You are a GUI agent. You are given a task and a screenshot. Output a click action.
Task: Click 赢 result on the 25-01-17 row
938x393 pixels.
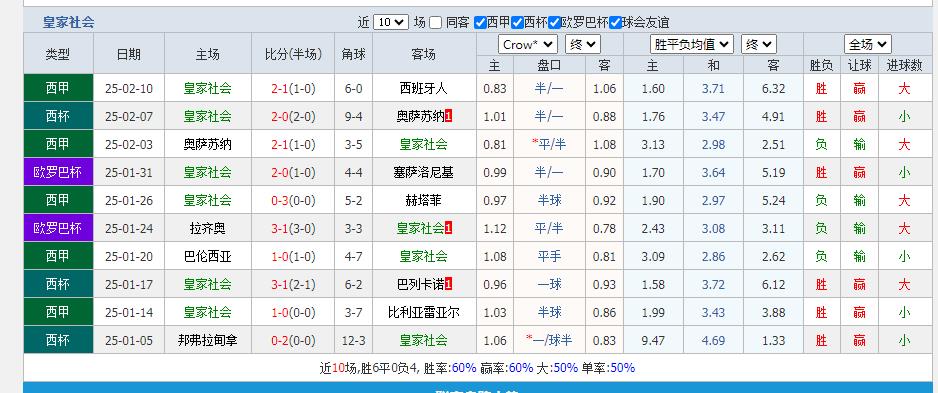click(x=860, y=284)
